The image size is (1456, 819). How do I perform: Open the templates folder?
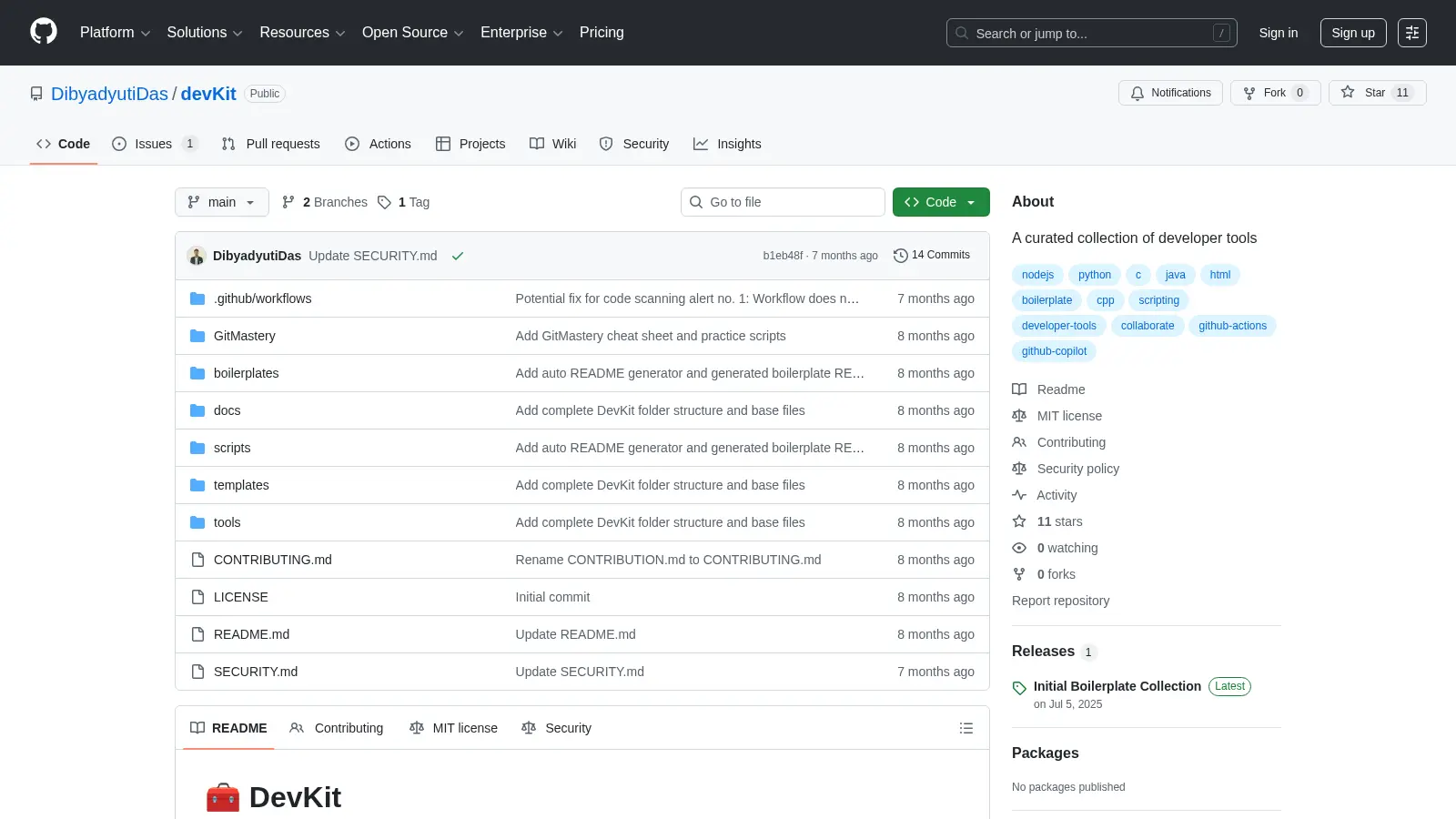[241, 485]
